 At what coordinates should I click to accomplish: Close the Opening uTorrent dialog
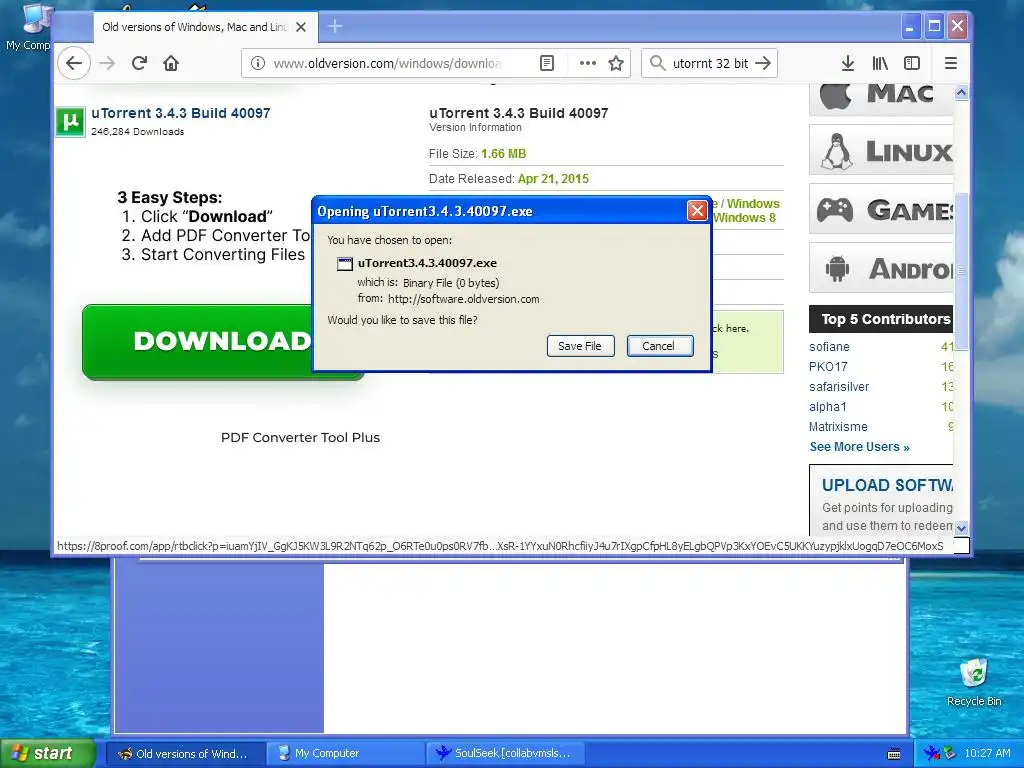(x=697, y=210)
